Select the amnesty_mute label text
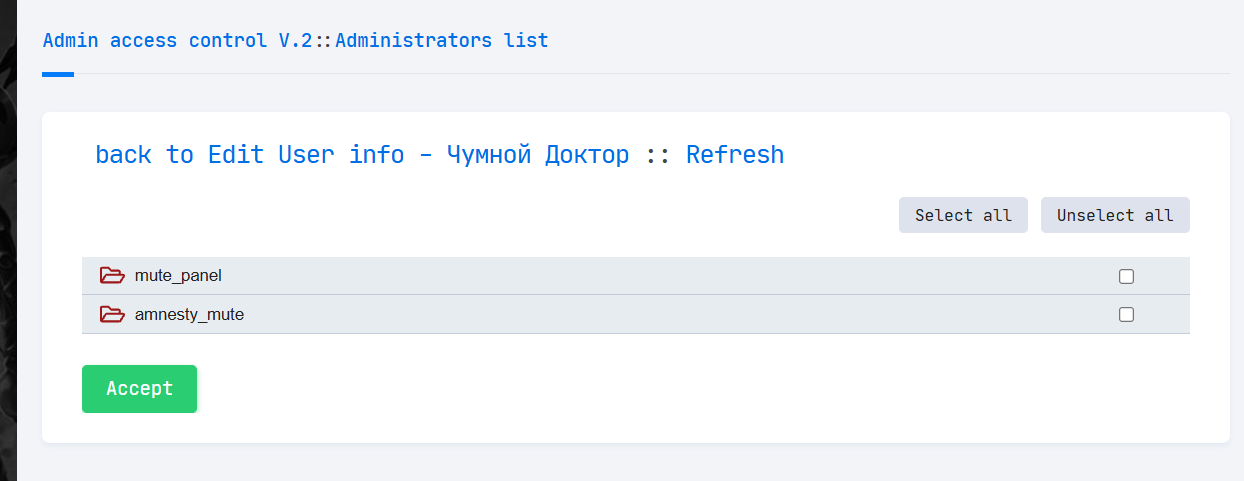This screenshot has width=1244, height=481. 189,314
